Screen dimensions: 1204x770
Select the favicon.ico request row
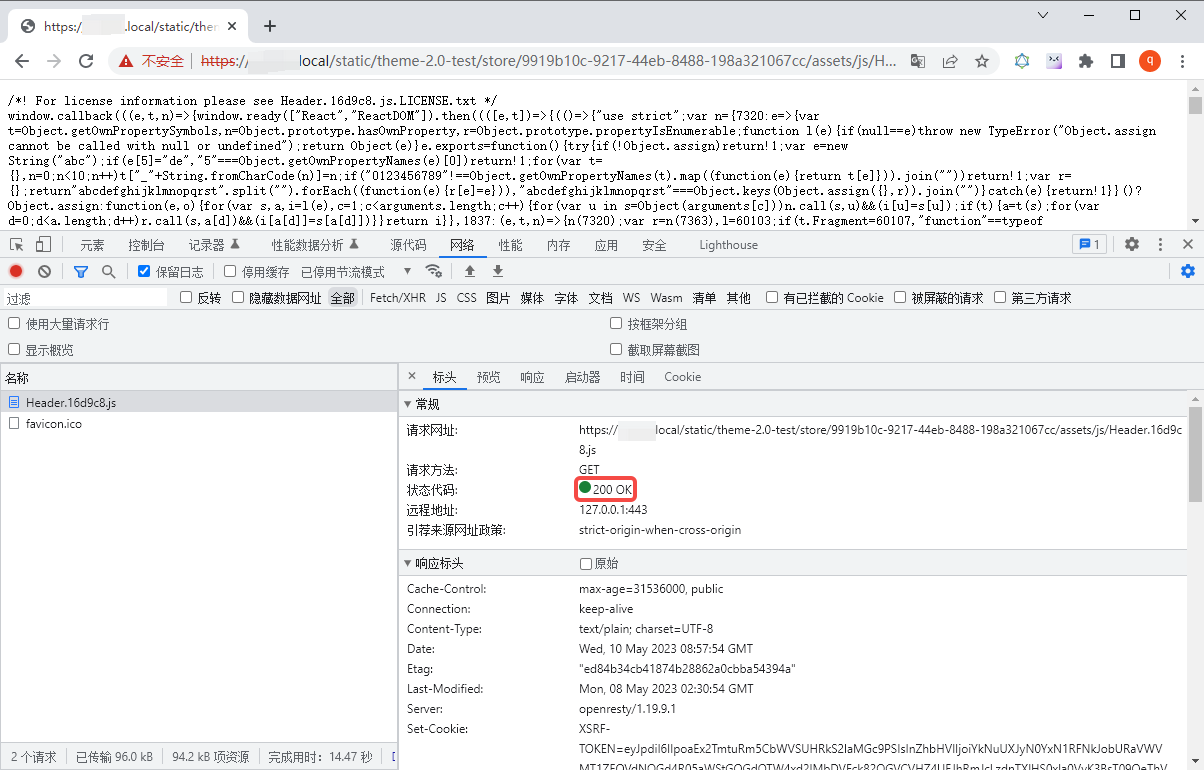pos(199,423)
